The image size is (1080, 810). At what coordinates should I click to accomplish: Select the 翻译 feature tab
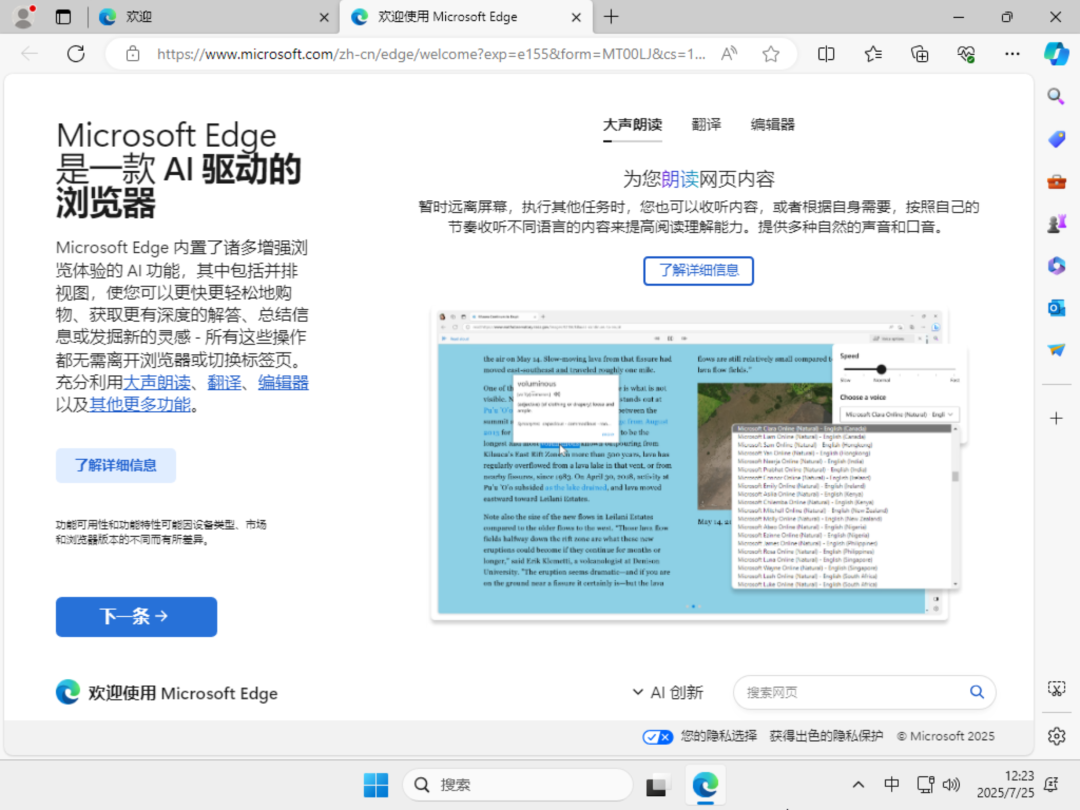pos(706,125)
